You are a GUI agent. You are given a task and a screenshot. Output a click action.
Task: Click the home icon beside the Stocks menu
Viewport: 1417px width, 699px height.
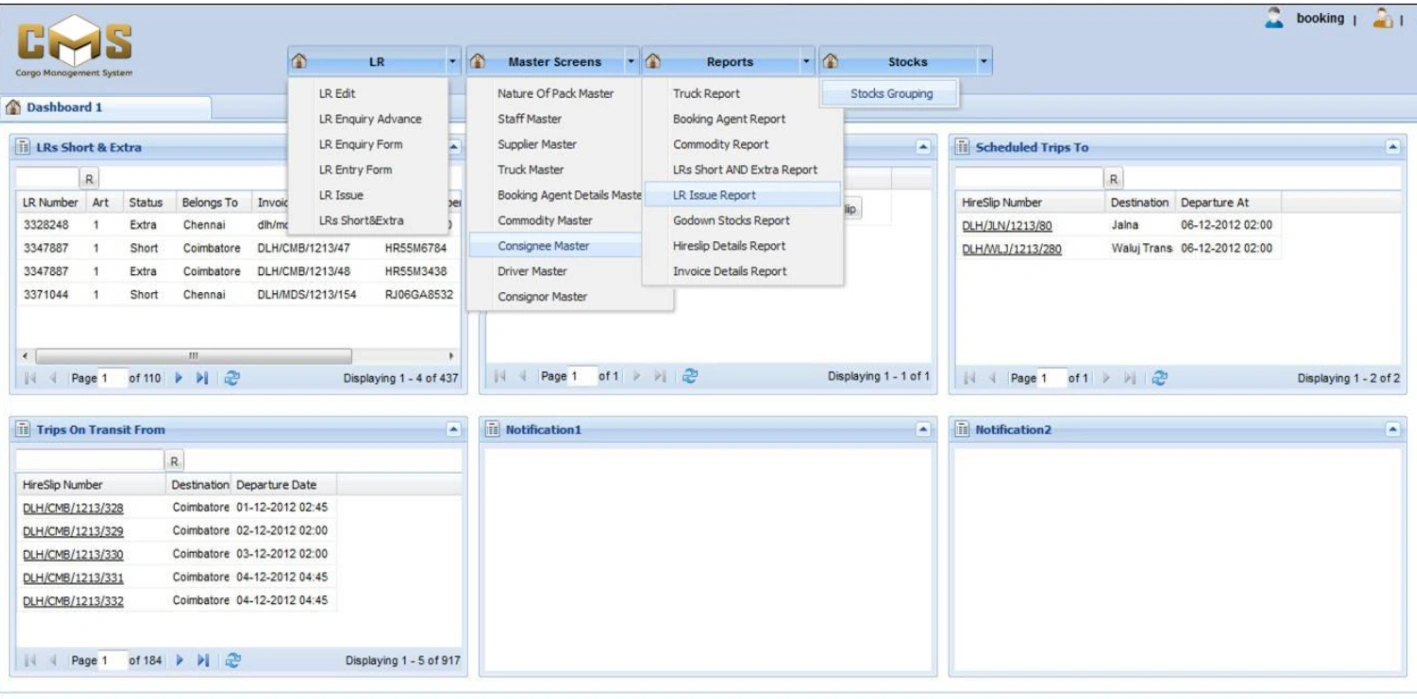(832, 61)
